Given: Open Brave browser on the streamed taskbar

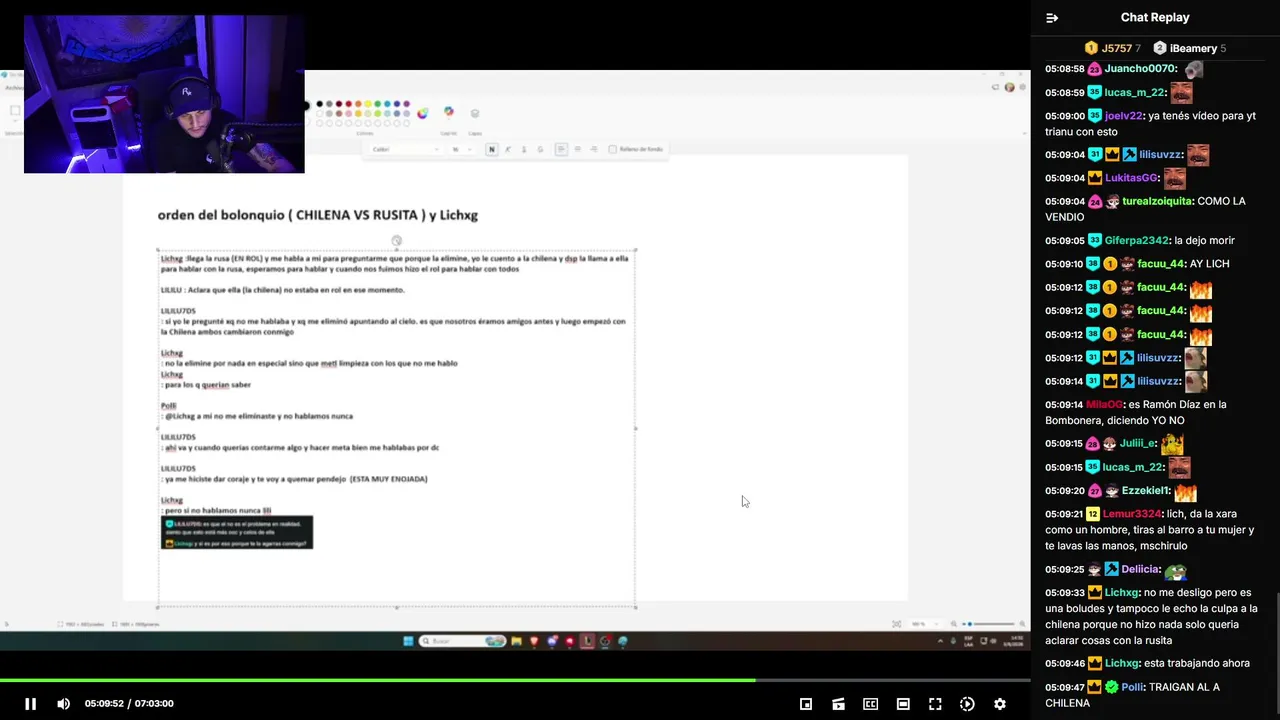Looking at the screenshot, I should (534, 641).
